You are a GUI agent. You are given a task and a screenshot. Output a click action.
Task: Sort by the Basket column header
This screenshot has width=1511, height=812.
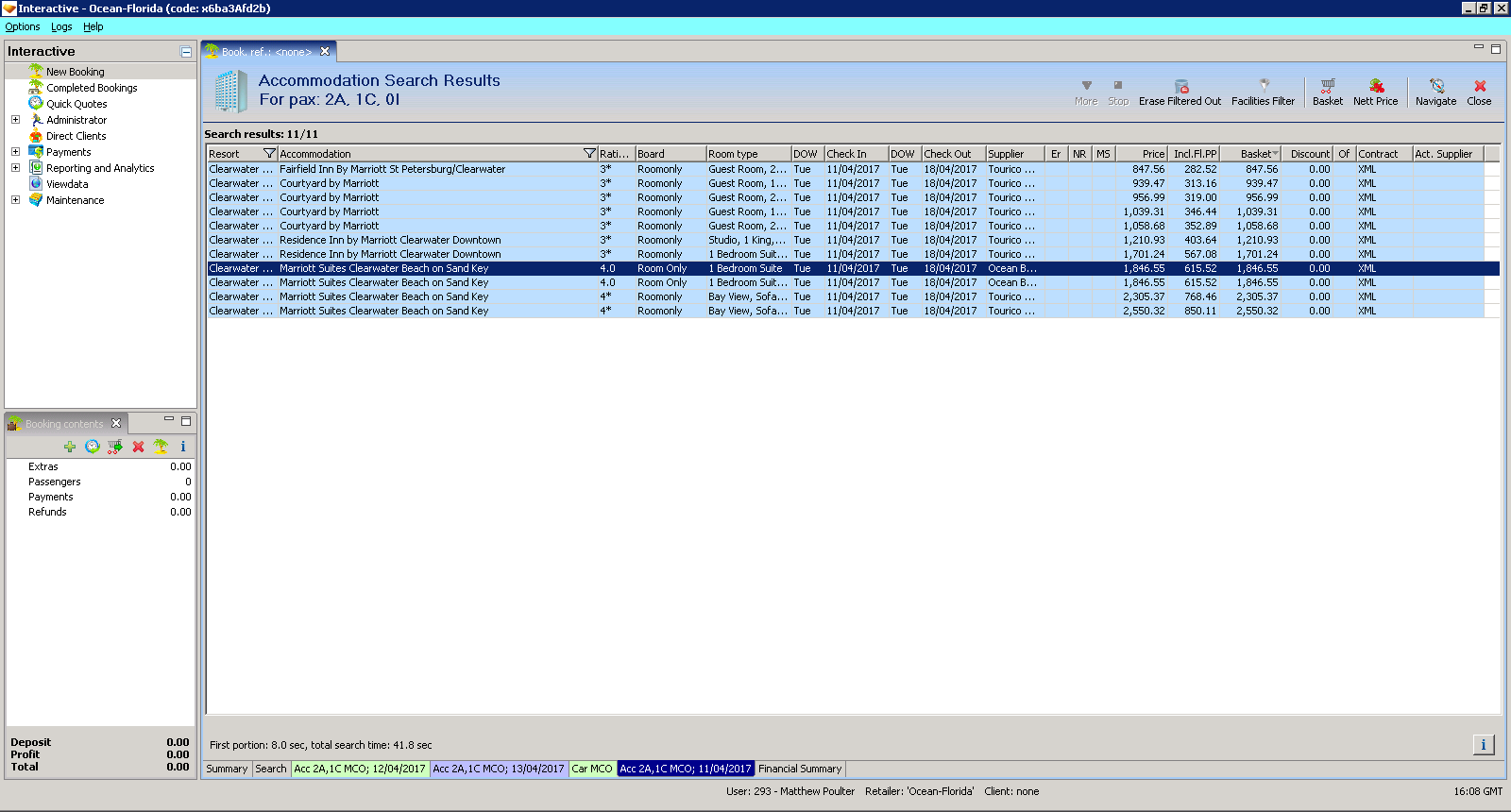pyautogui.click(x=1252, y=154)
